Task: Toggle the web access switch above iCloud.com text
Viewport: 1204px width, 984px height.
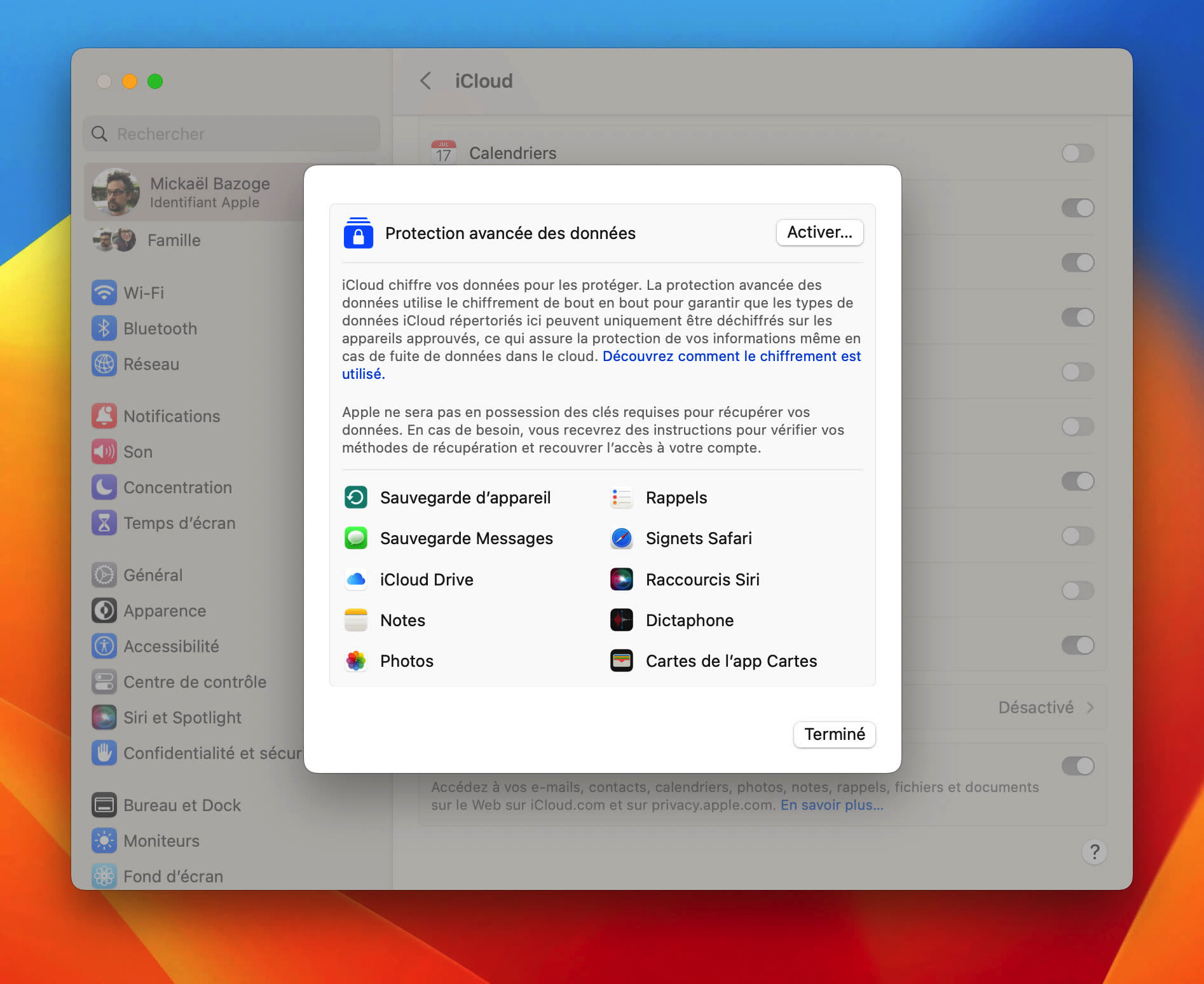Action: coord(1077,765)
